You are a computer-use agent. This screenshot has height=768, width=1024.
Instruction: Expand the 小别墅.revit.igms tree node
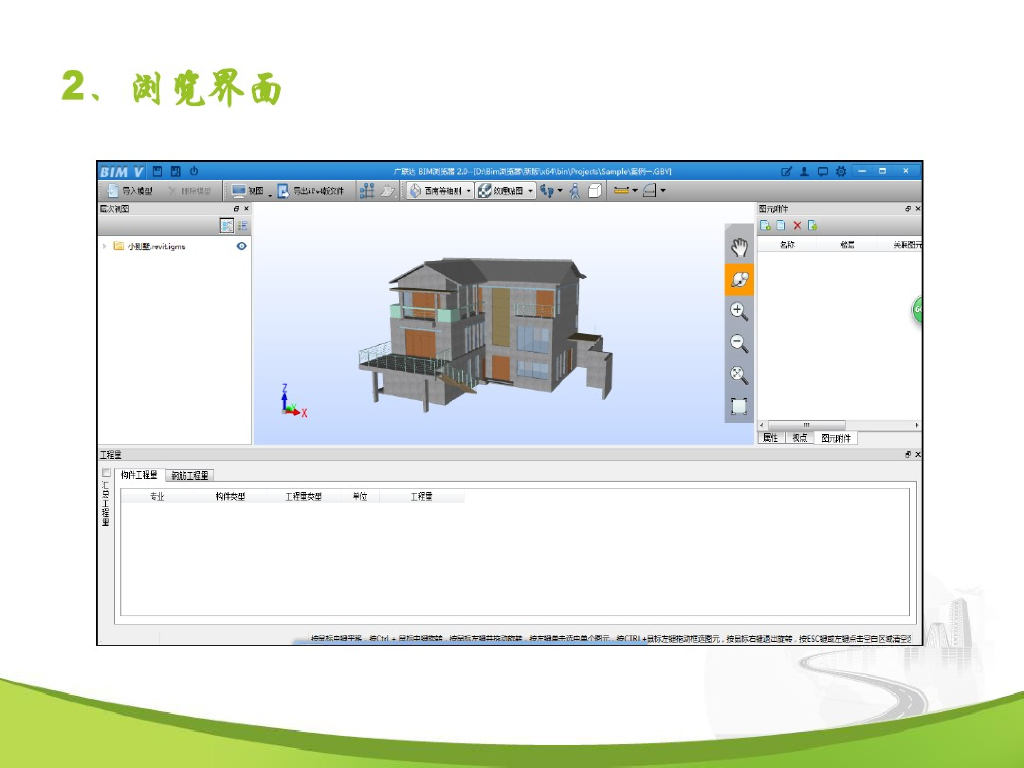click(104, 246)
